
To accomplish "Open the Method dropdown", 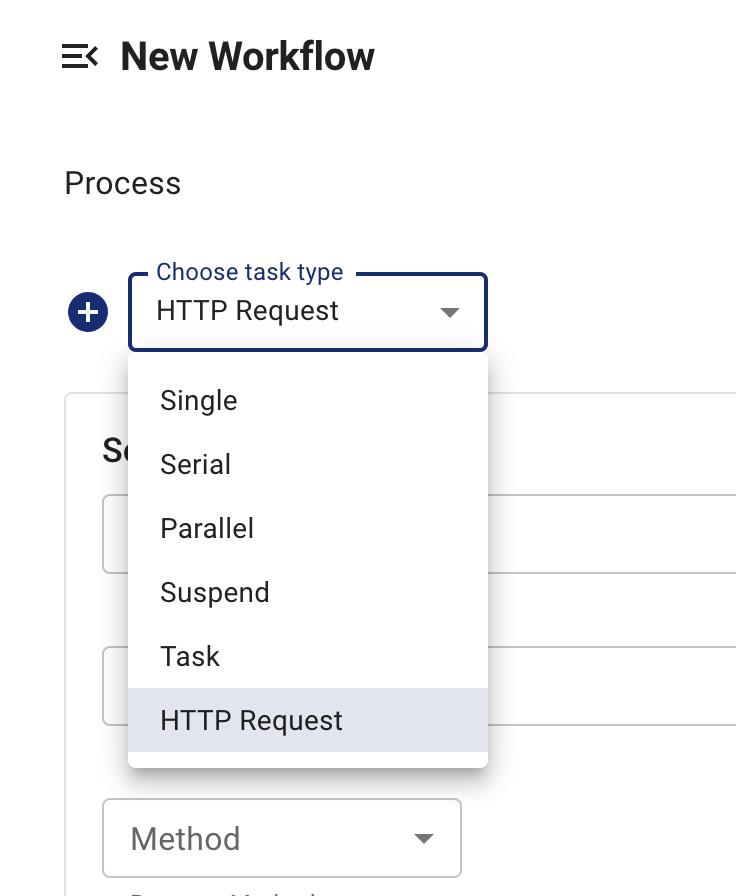I will point(281,838).
